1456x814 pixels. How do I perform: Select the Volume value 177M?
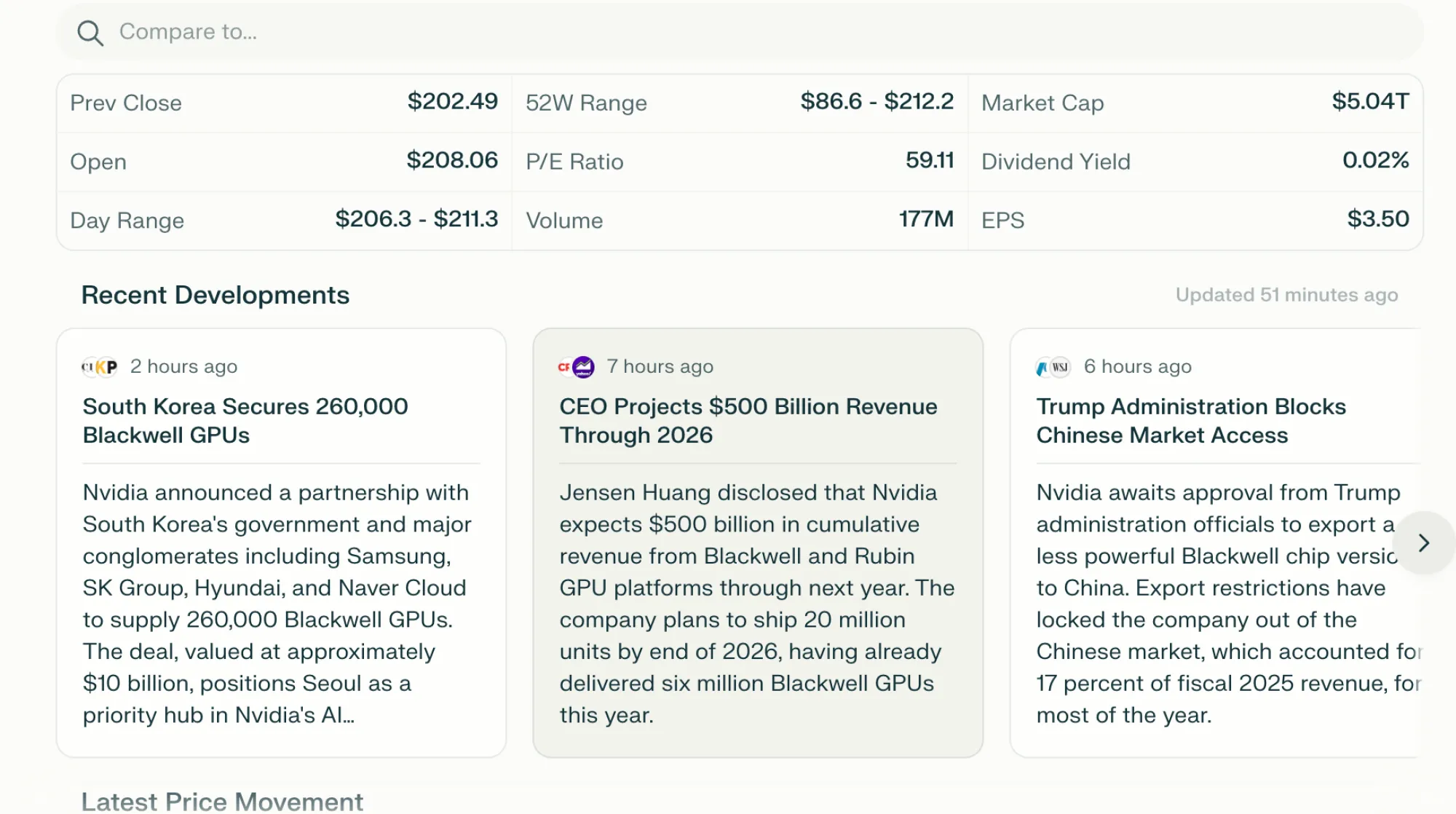coord(926,219)
